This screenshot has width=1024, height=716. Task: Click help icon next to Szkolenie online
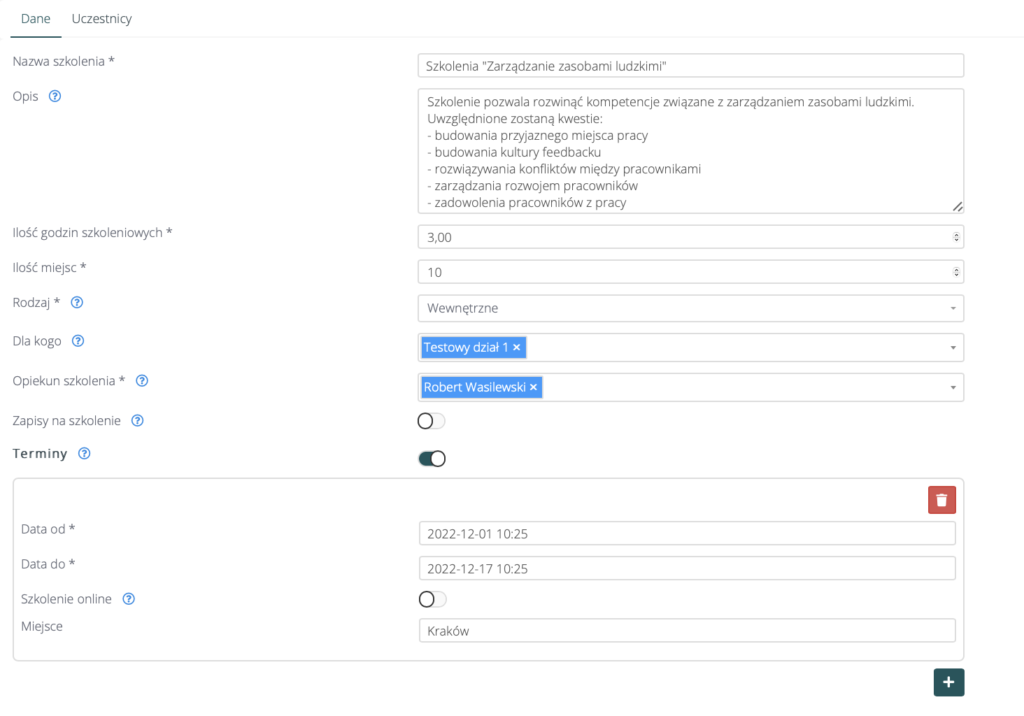point(129,599)
